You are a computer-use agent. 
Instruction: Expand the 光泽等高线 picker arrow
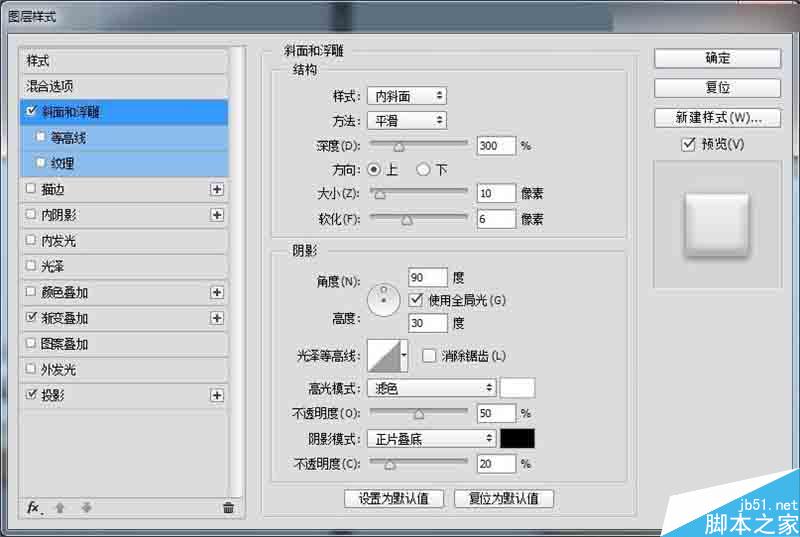coord(404,355)
